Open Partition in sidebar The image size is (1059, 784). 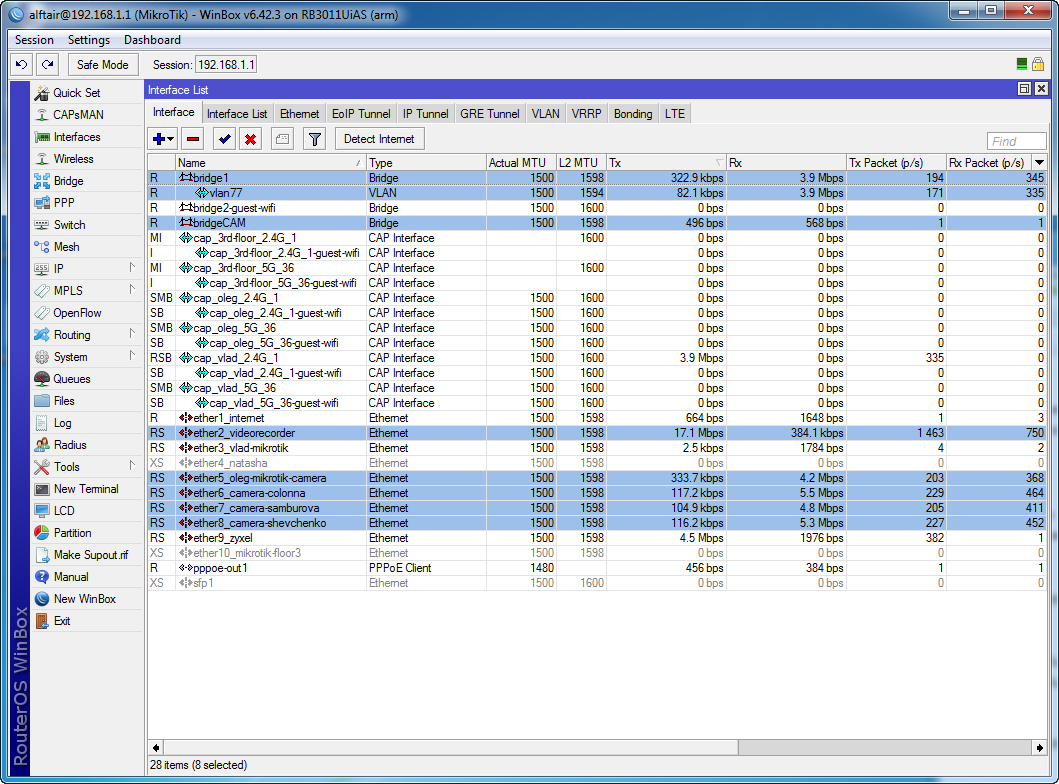click(72, 533)
